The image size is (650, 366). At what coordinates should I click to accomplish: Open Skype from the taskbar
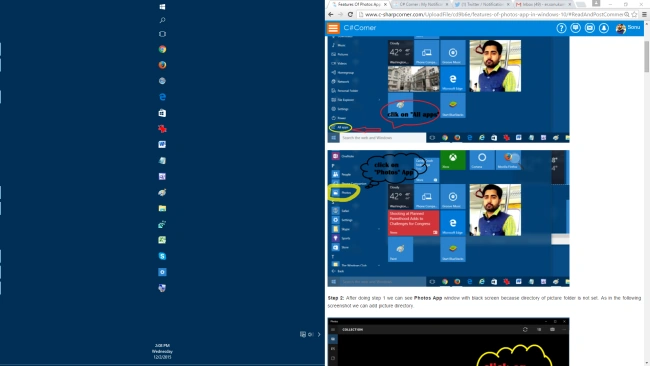162,256
